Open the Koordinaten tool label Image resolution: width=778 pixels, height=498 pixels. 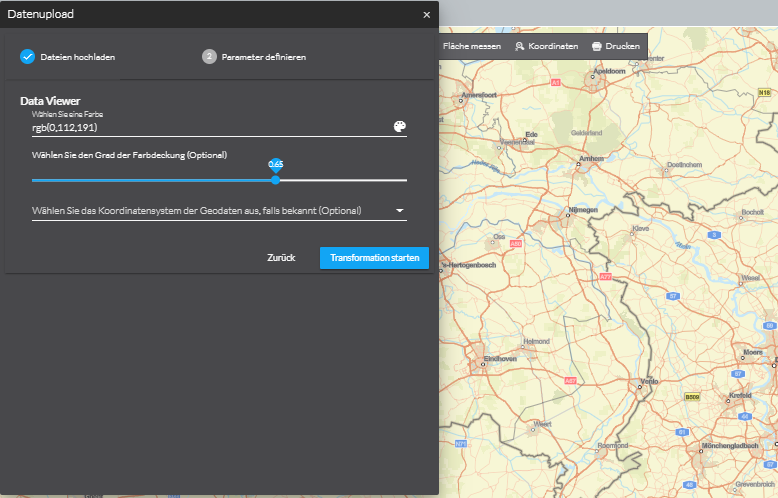(x=553, y=46)
